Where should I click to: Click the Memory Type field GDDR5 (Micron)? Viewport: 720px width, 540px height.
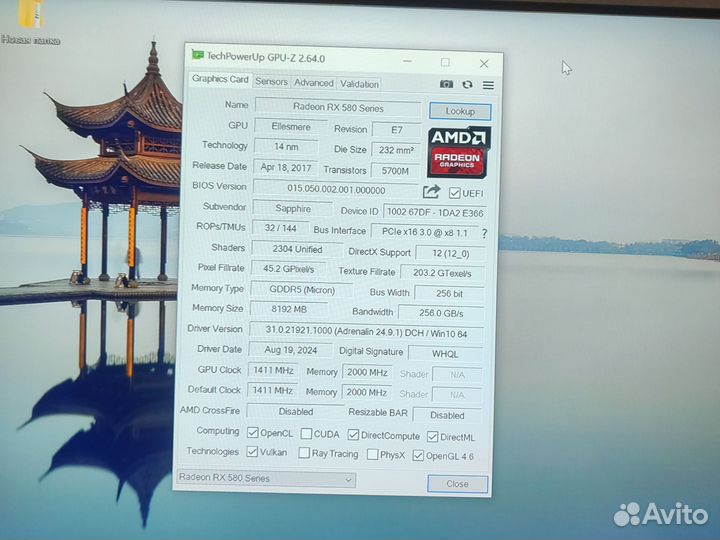click(x=302, y=290)
